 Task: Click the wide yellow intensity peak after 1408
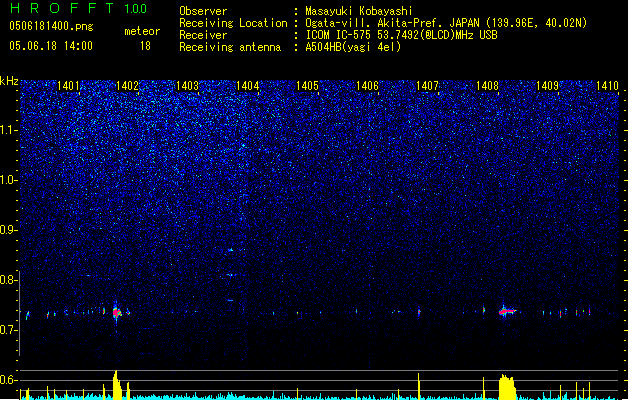[507, 387]
